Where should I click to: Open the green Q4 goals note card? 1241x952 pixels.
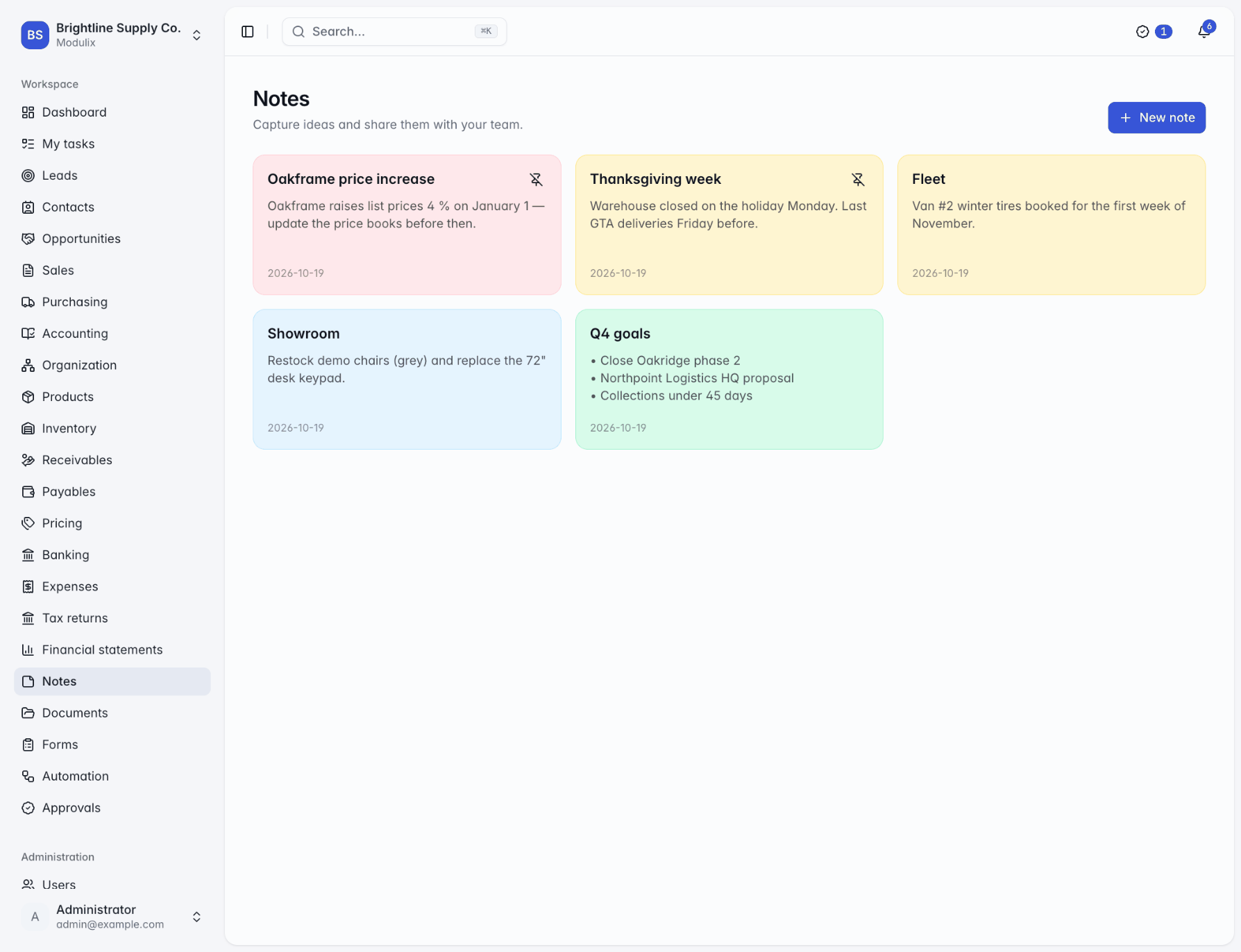(x=729, y=380)
